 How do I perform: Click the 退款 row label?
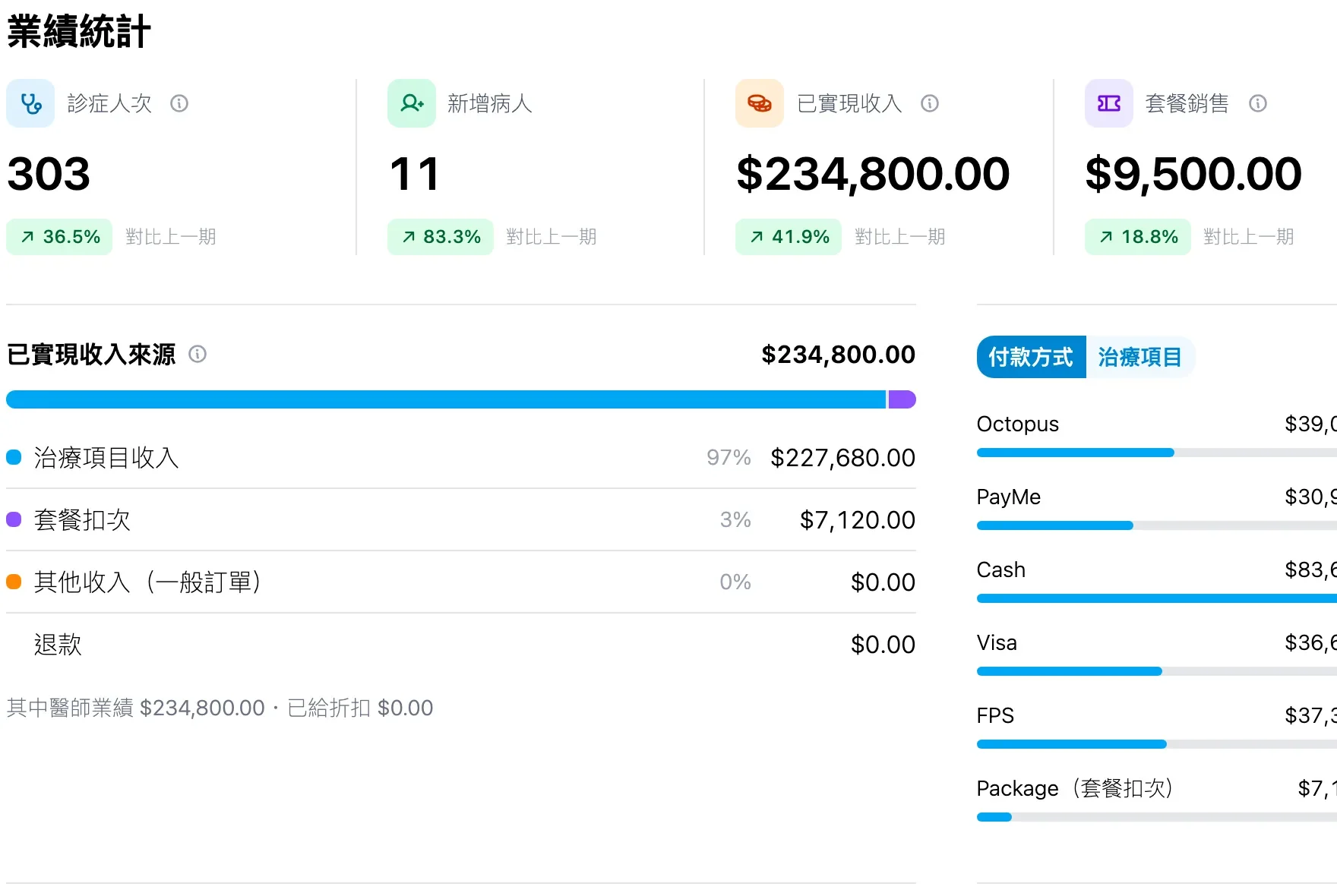pos(58,644)
